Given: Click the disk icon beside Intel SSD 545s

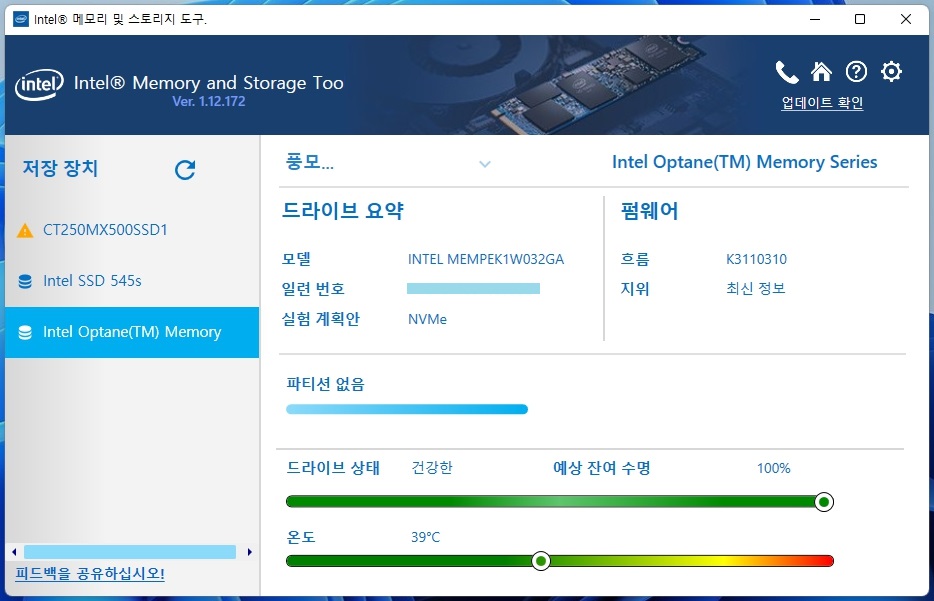Looking at the screenshot, I should click(25, 281).
